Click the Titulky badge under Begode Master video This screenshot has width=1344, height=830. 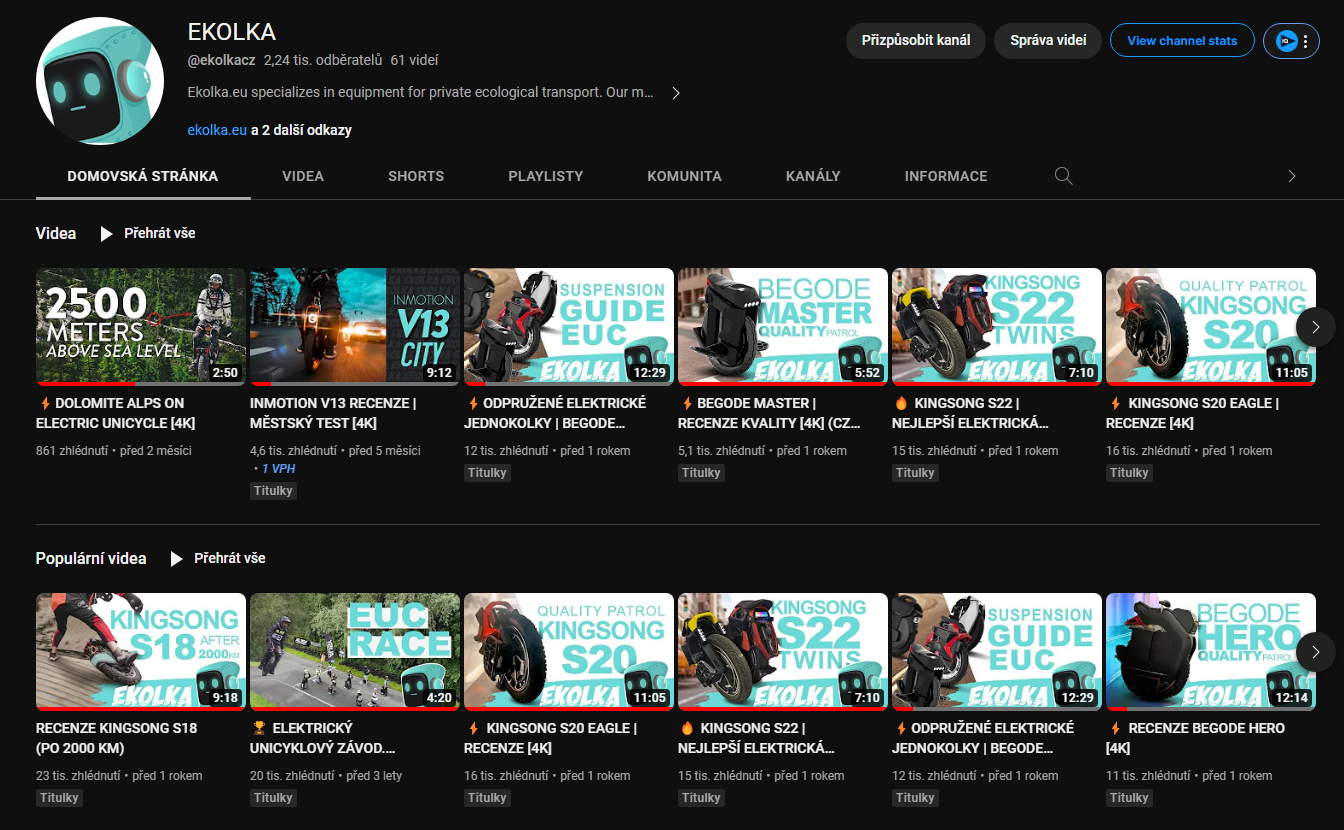[701, 473]
